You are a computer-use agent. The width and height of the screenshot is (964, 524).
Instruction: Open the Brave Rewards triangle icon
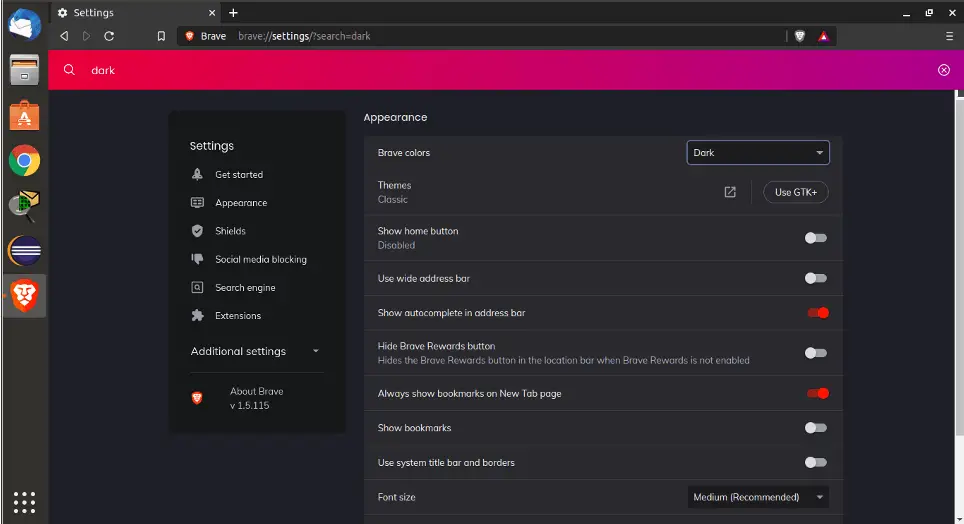[x=823, y=36]
